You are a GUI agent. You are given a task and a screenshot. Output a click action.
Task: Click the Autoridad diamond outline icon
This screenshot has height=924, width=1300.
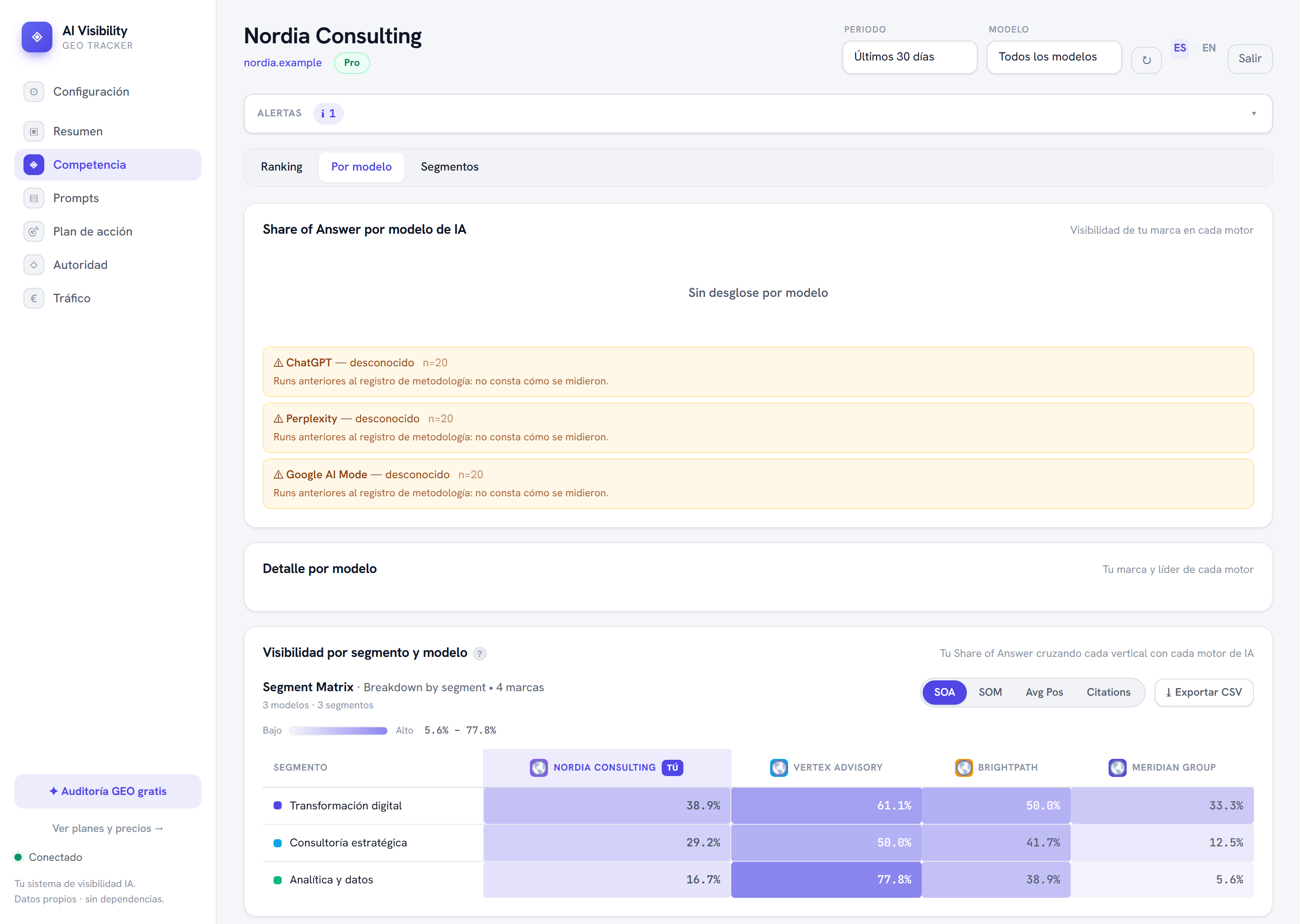33,265
